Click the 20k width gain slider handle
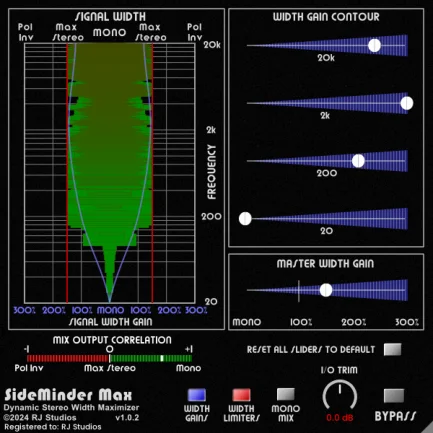 374,45
